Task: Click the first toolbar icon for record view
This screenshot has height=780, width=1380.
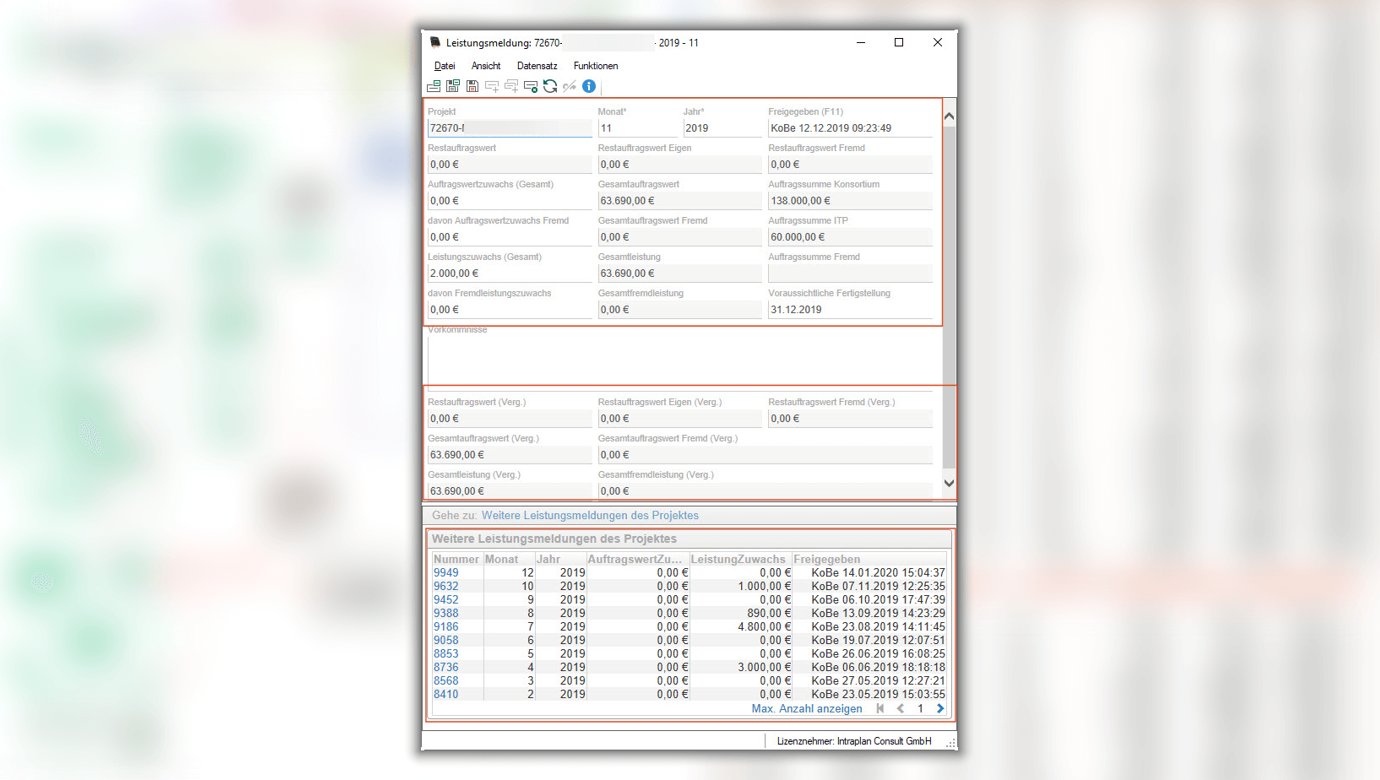Action: pyautogui.click(x=433, y=87)
